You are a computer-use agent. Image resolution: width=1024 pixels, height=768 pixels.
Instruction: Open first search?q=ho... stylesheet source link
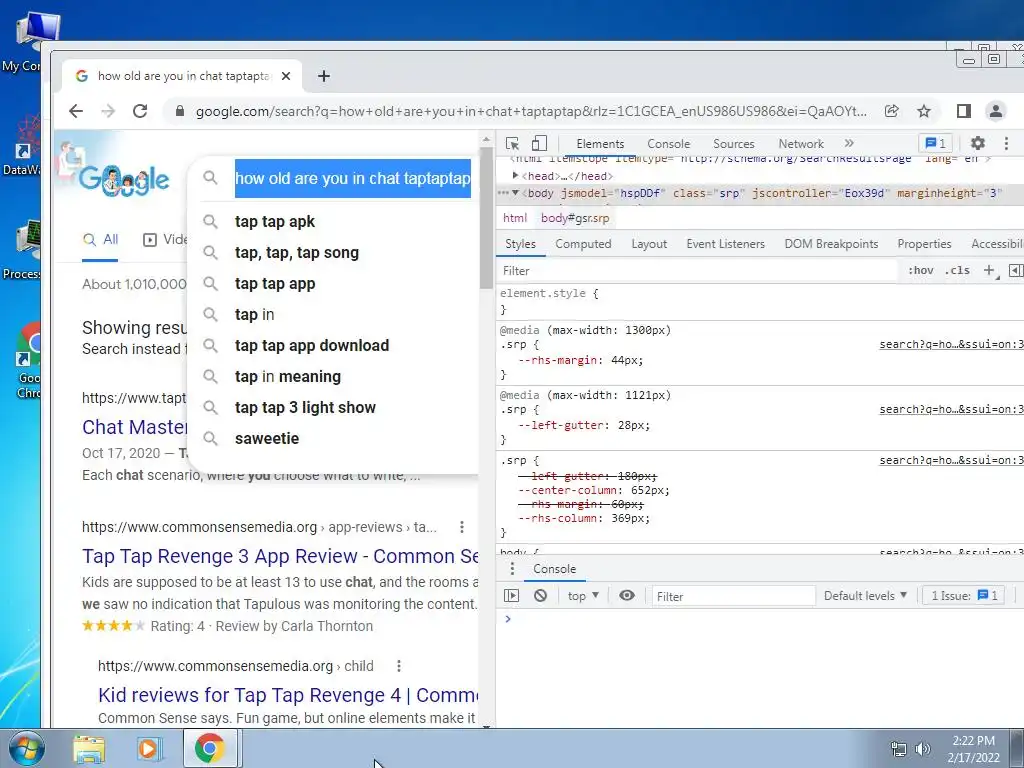pos(952,344)
